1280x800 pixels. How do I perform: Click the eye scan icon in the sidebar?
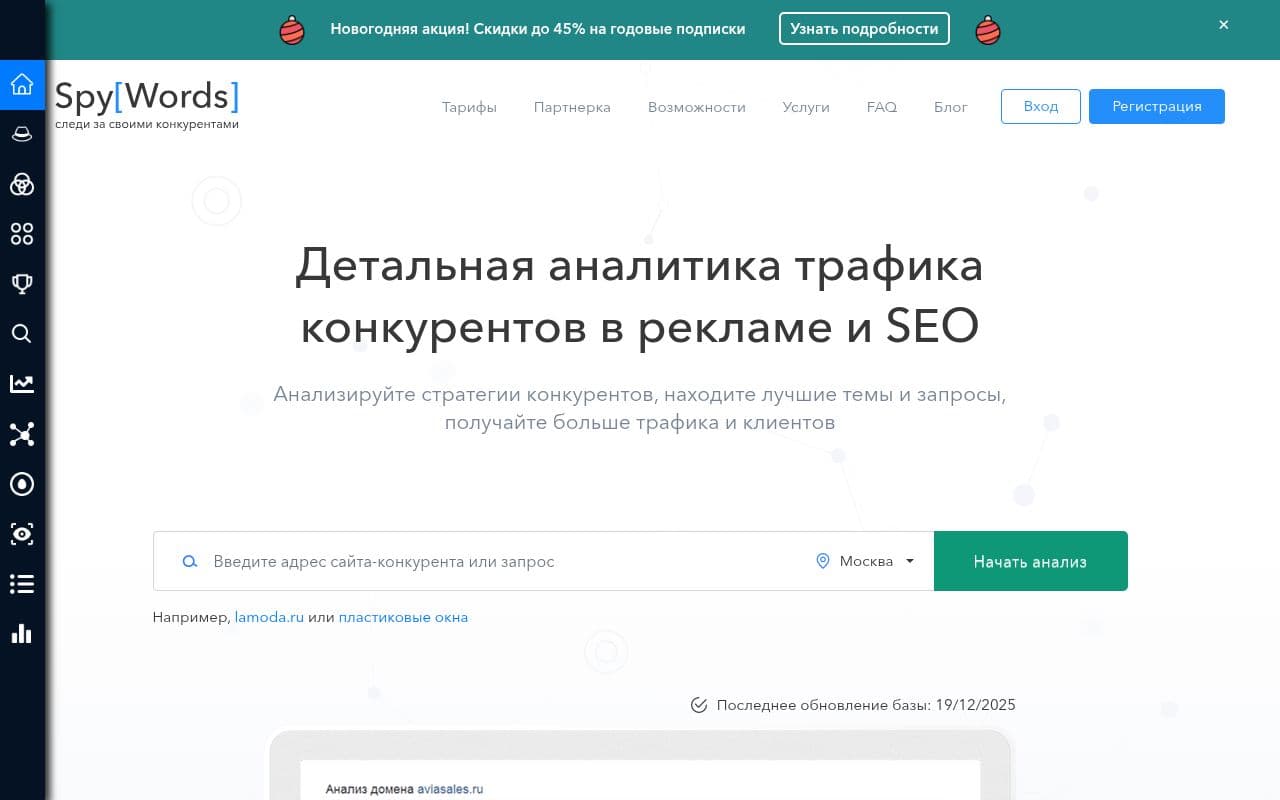(22, 534)
